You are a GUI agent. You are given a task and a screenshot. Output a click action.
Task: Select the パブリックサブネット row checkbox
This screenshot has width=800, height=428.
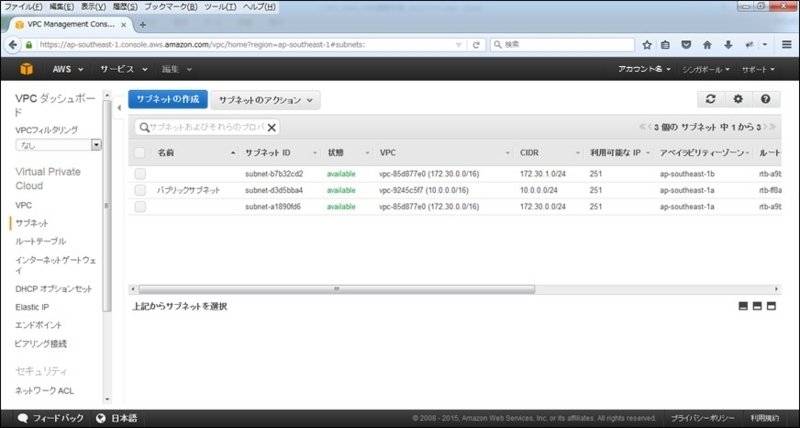click(140, 190)
